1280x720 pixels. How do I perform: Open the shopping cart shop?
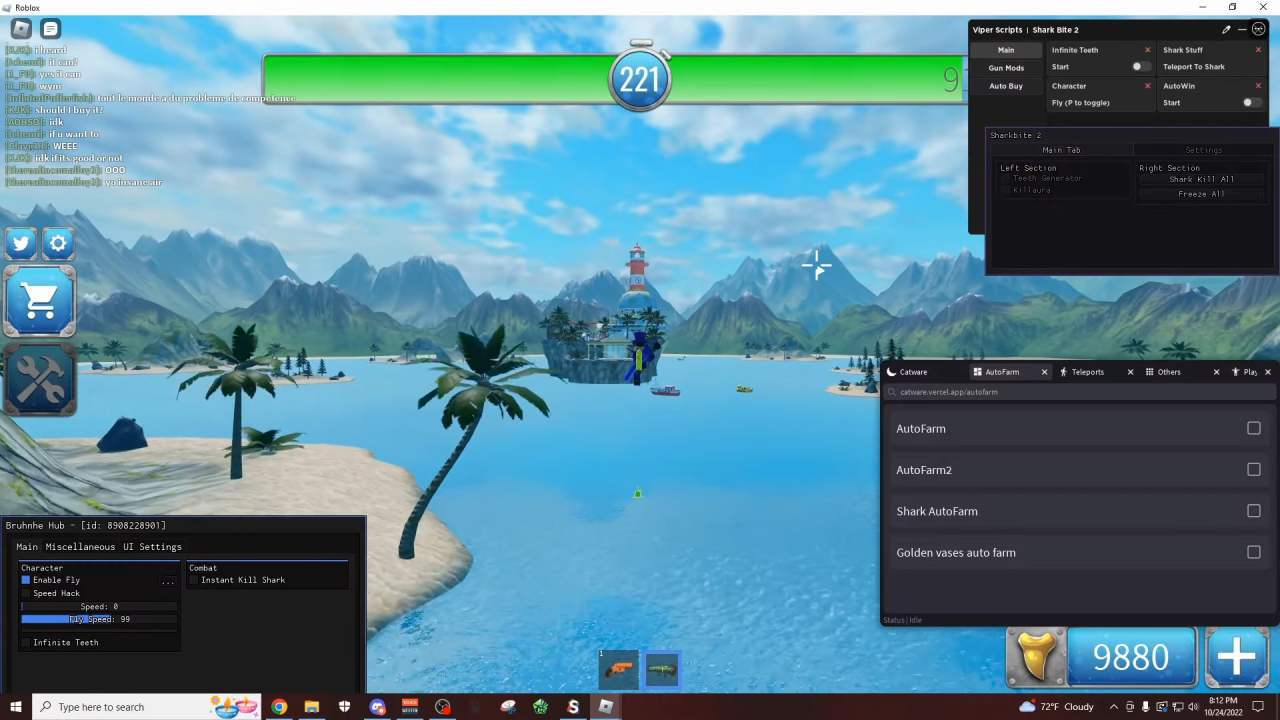point(40,300)
